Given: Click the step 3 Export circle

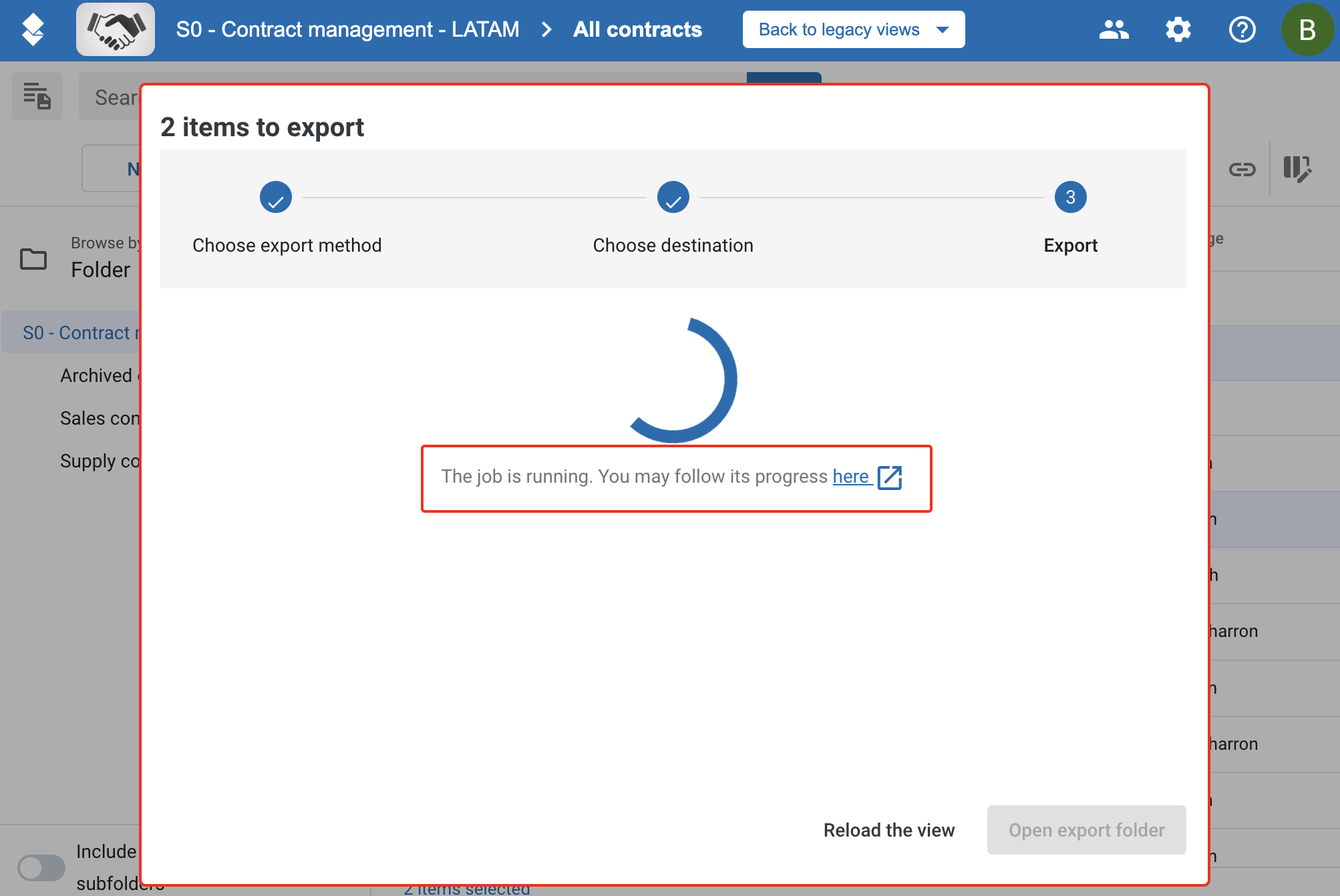Looking at the screenshot, I should point(1071,197).
